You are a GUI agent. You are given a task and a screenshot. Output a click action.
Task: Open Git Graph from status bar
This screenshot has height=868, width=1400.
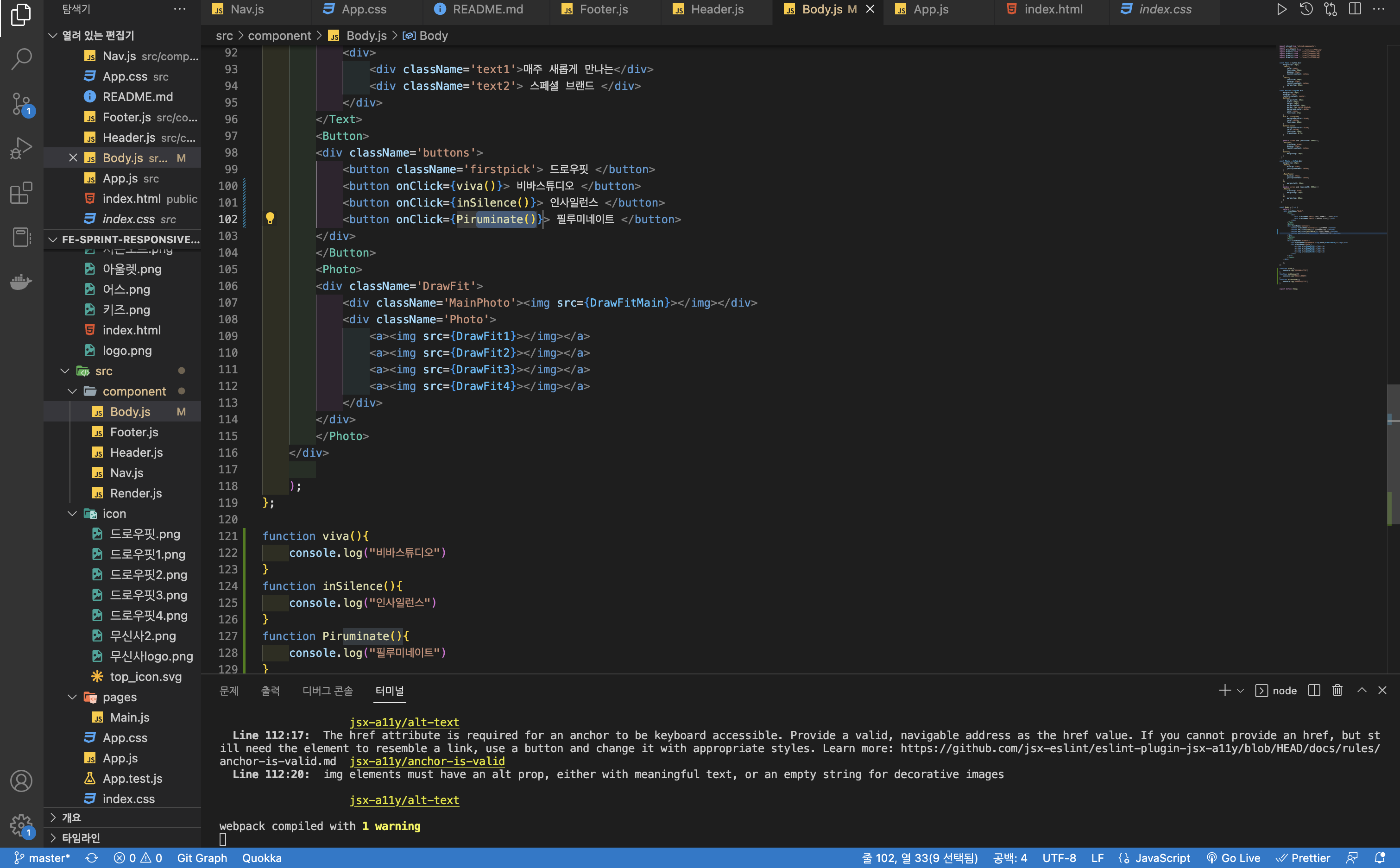(202, 858)
